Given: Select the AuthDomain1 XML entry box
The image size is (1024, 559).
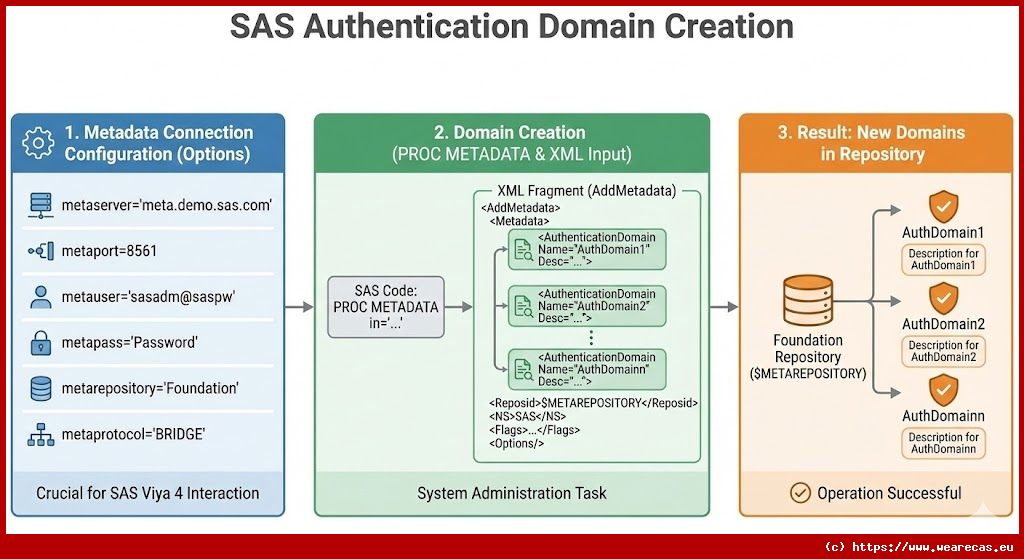Looking at the screenshot, I should (586, 249).
